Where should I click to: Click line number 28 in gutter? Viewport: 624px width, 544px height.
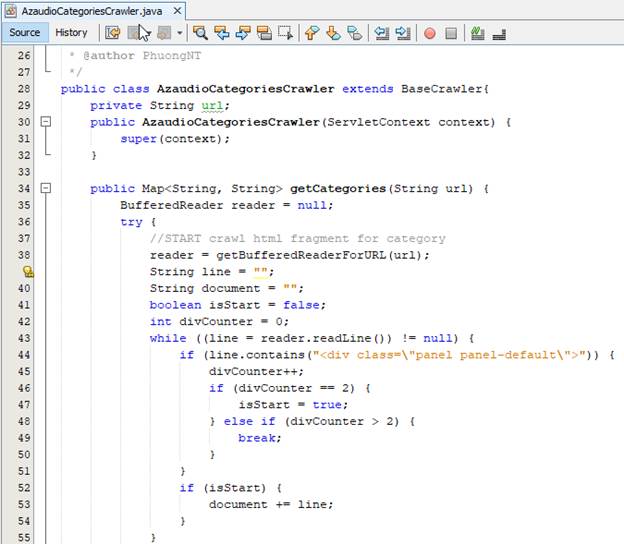click(x=24, y=88)
